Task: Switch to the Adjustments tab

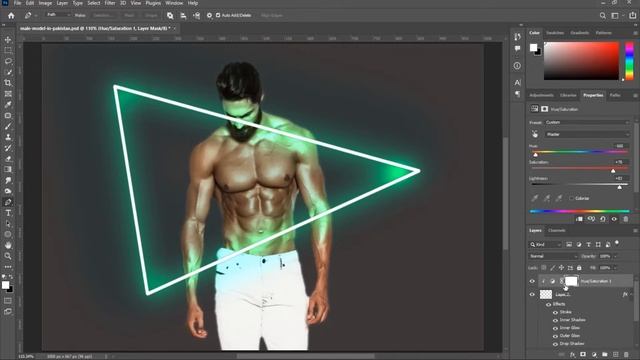Action: point(541,96)
